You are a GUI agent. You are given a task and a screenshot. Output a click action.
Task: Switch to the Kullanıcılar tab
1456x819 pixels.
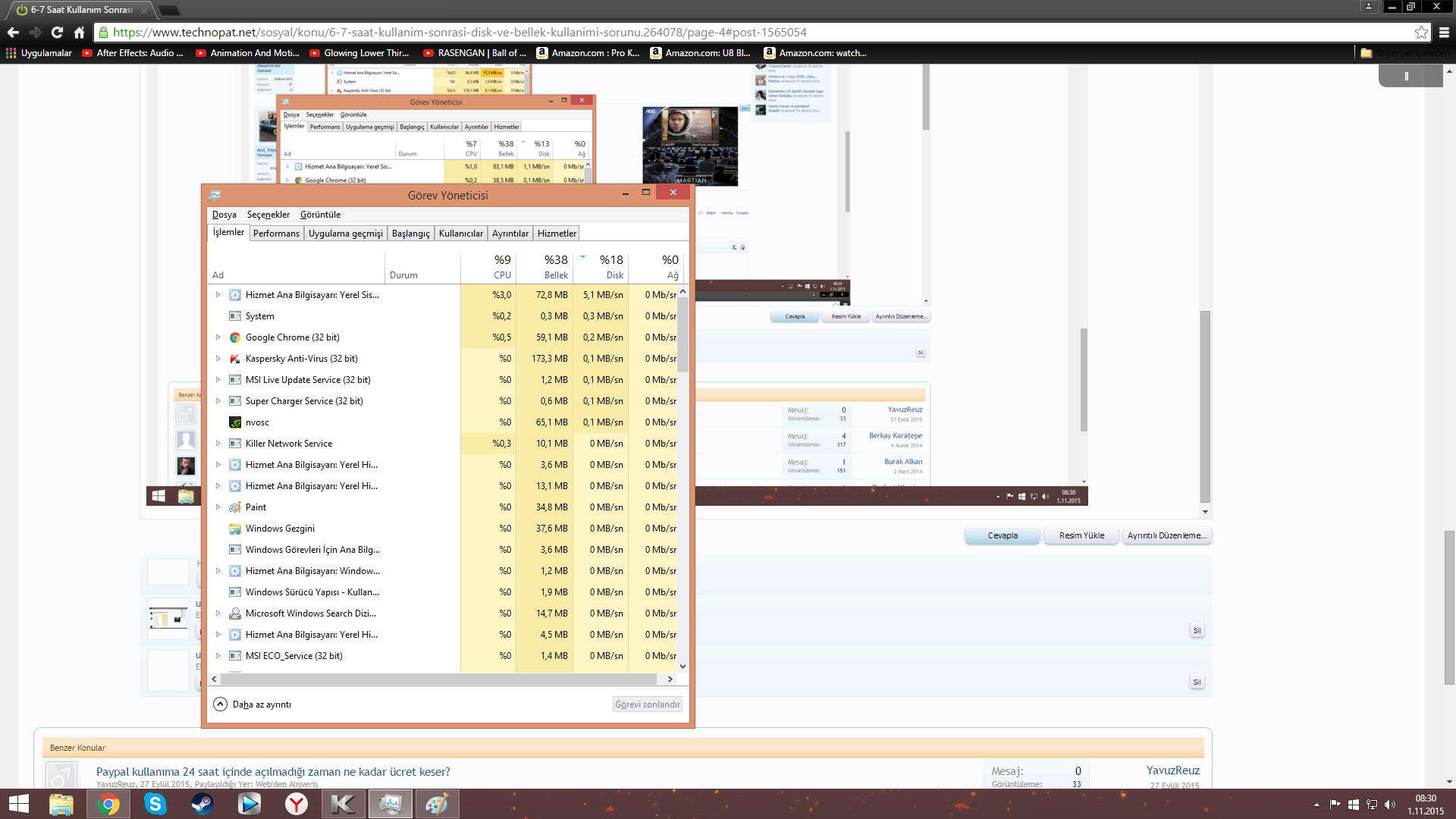click(x=461, y=234)
